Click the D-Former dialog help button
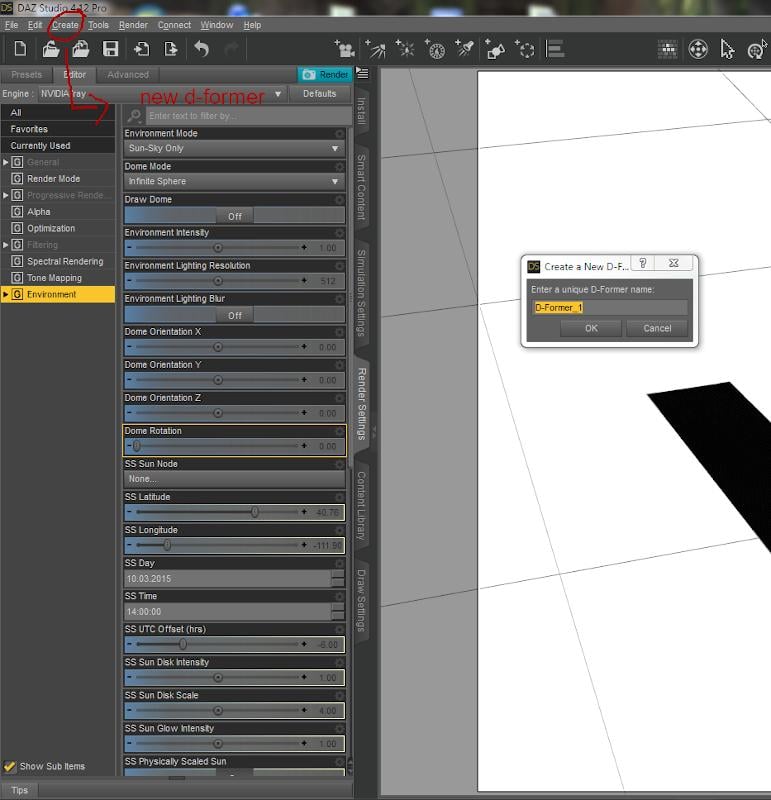The width and height of the screenshot is (771, 800). (643, 263)
